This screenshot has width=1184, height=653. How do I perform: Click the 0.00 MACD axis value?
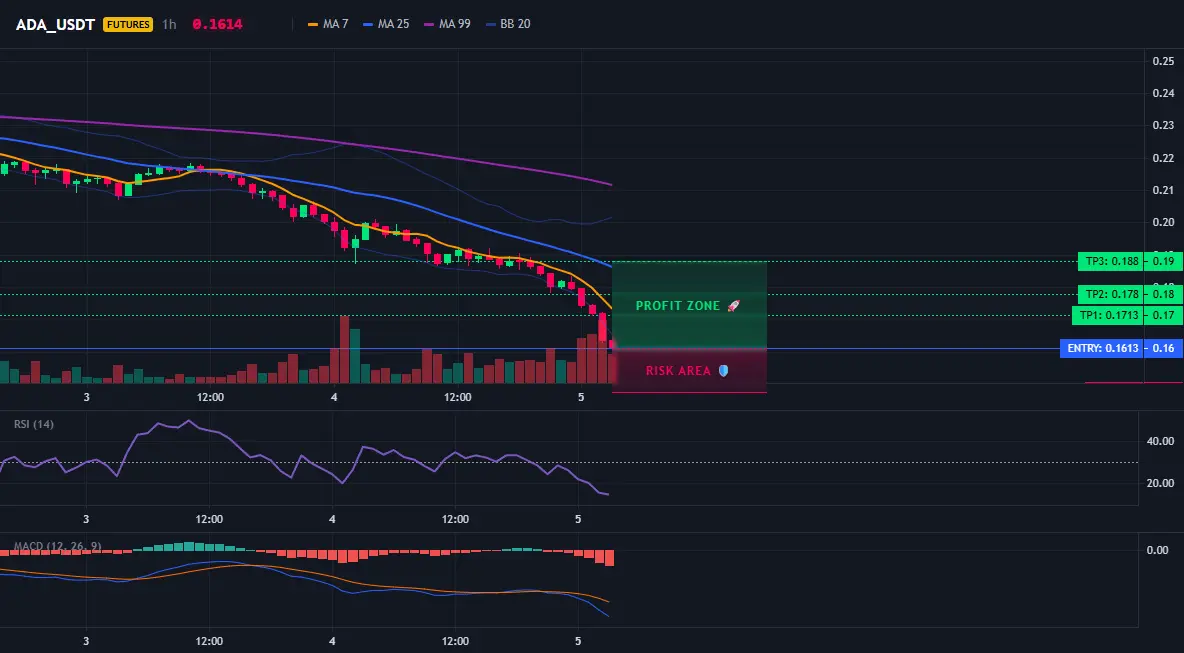click(1158, 550)
